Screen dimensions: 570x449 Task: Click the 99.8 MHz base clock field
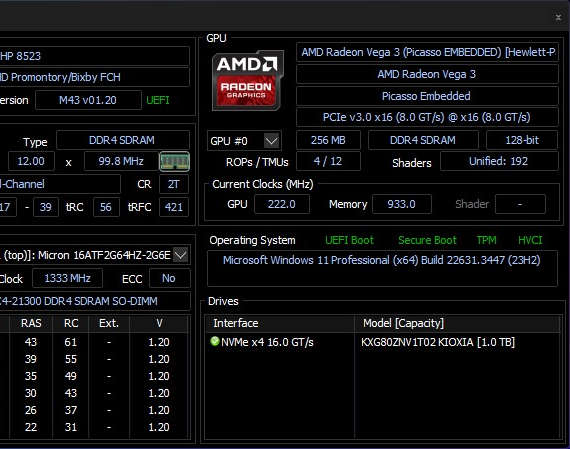121,161
